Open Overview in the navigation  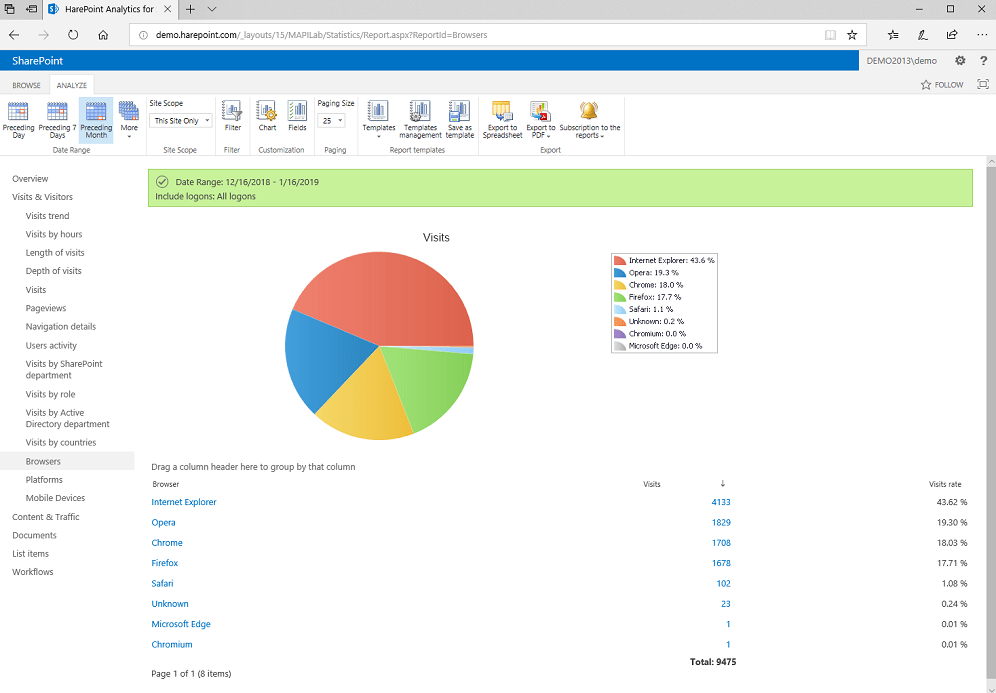click(30, 178)
